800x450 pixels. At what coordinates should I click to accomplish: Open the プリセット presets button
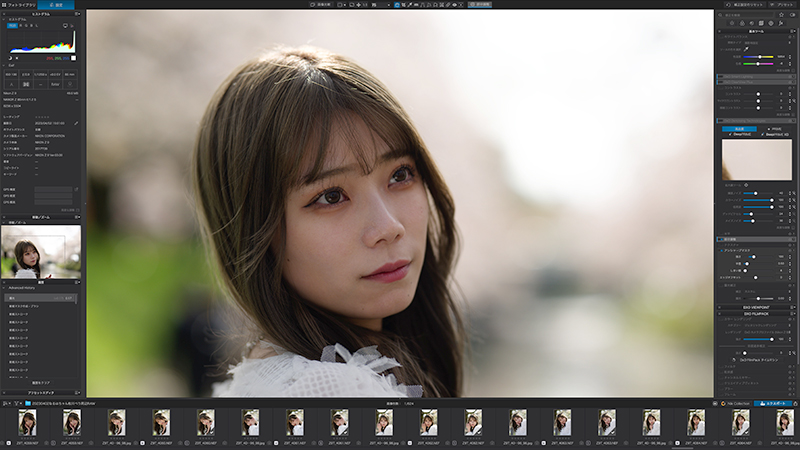point(782,5)
